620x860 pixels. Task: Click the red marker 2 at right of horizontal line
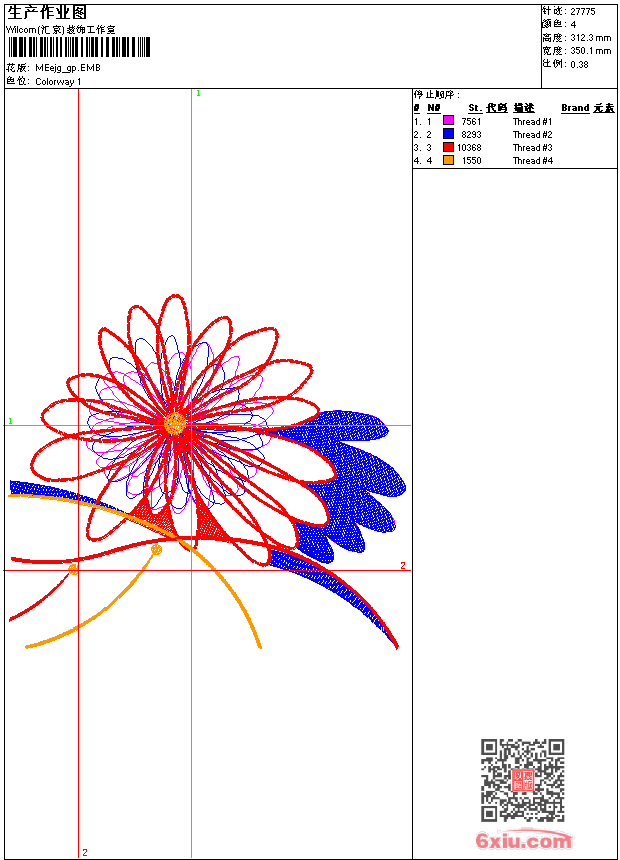(x=403, y=566)
